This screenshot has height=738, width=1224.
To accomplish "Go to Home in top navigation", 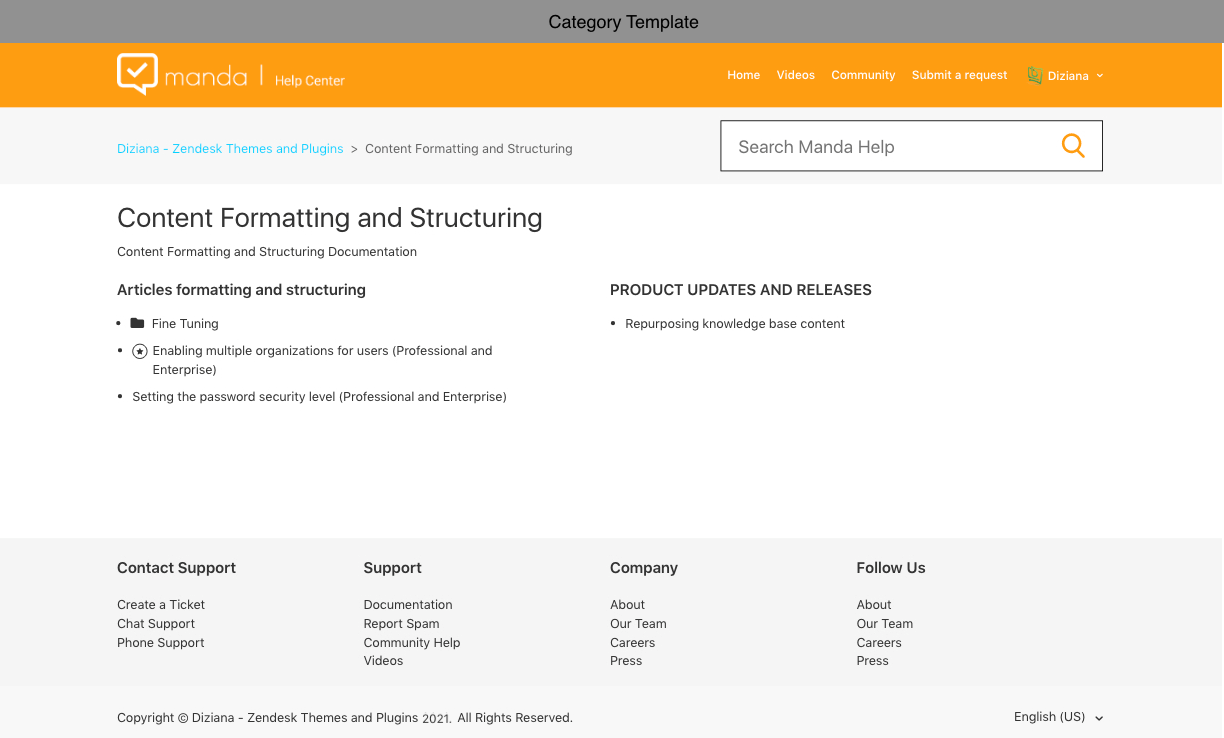I will tap(743, 75).
